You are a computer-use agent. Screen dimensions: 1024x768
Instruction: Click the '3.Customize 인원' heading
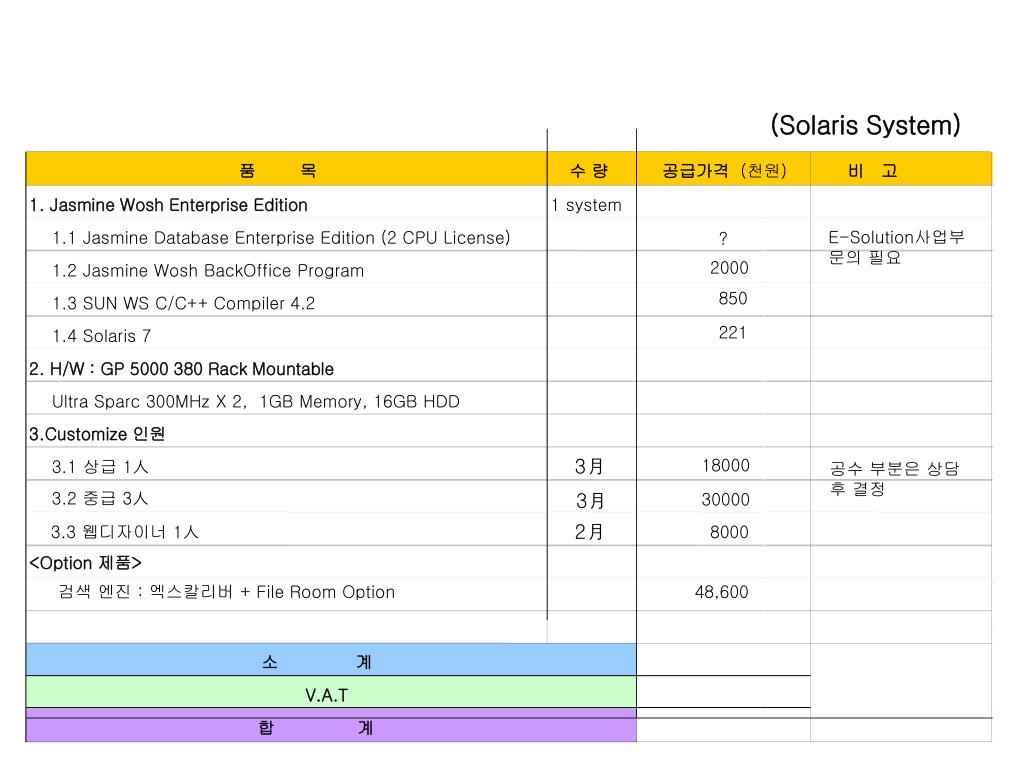point(97,434)
